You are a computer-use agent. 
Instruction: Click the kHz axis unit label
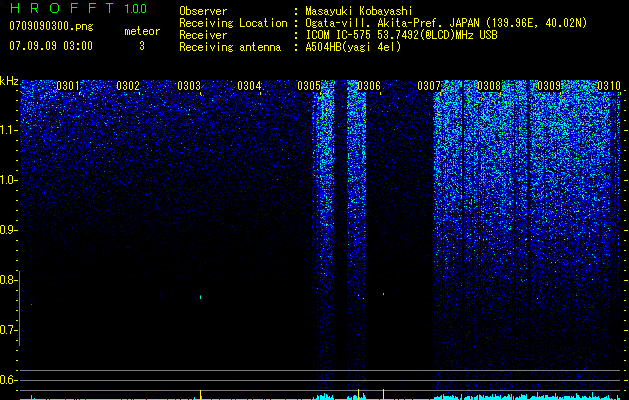click(x=9, y=81)
